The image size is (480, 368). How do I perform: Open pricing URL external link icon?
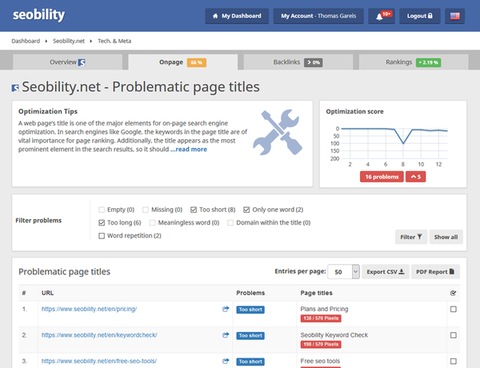tap(226, 309)
